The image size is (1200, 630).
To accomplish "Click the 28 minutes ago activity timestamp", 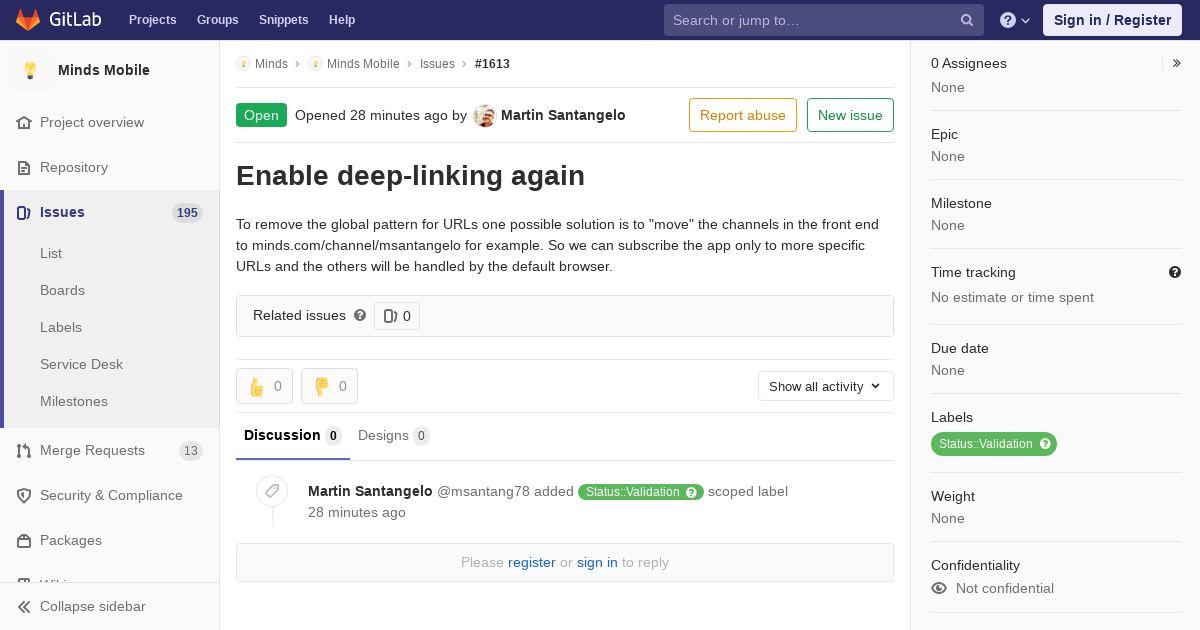I will coord(357,512).
